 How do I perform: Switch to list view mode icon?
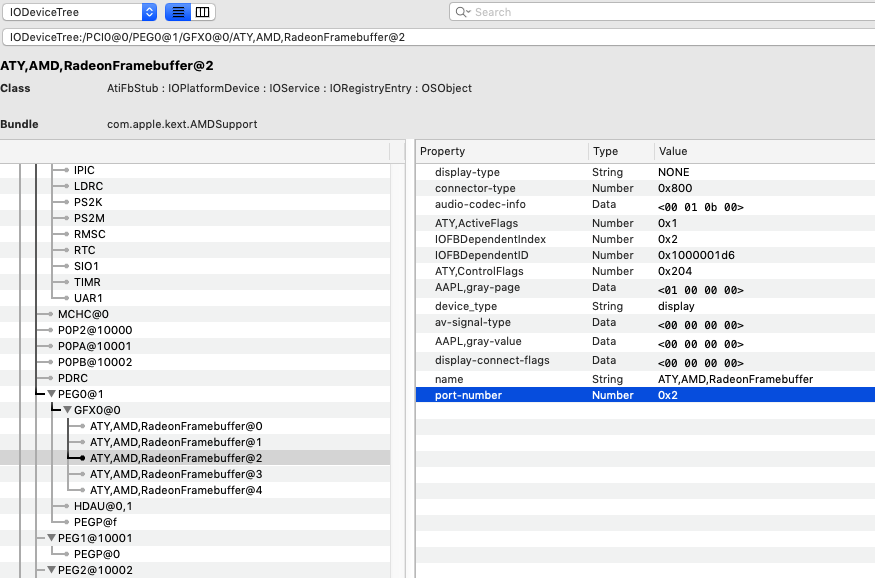click(x=177, y=12)
